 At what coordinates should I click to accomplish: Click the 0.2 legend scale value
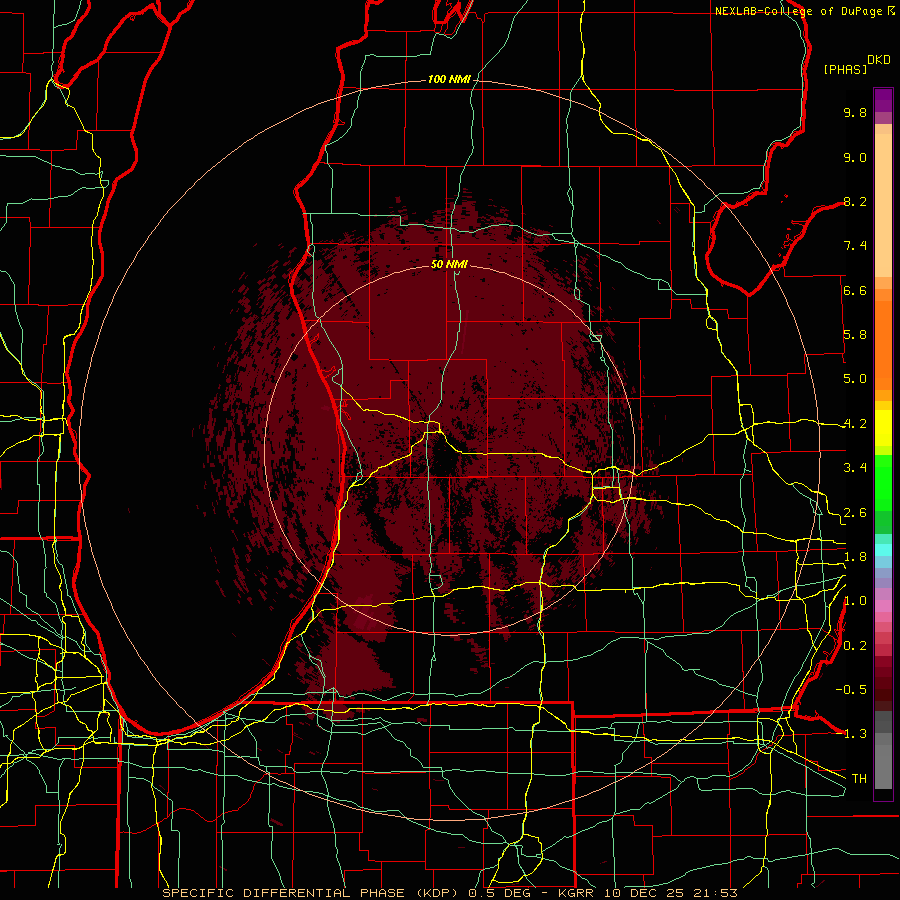point(855,646)
